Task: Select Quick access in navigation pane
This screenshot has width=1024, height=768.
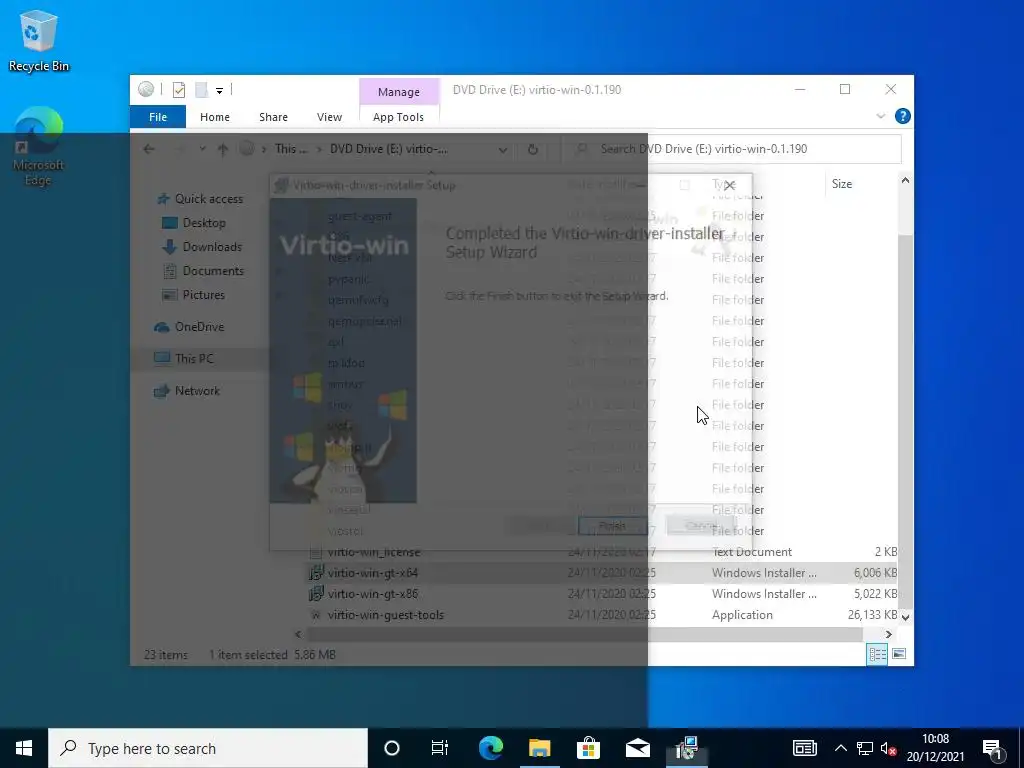Action: [x=200, y=199]
